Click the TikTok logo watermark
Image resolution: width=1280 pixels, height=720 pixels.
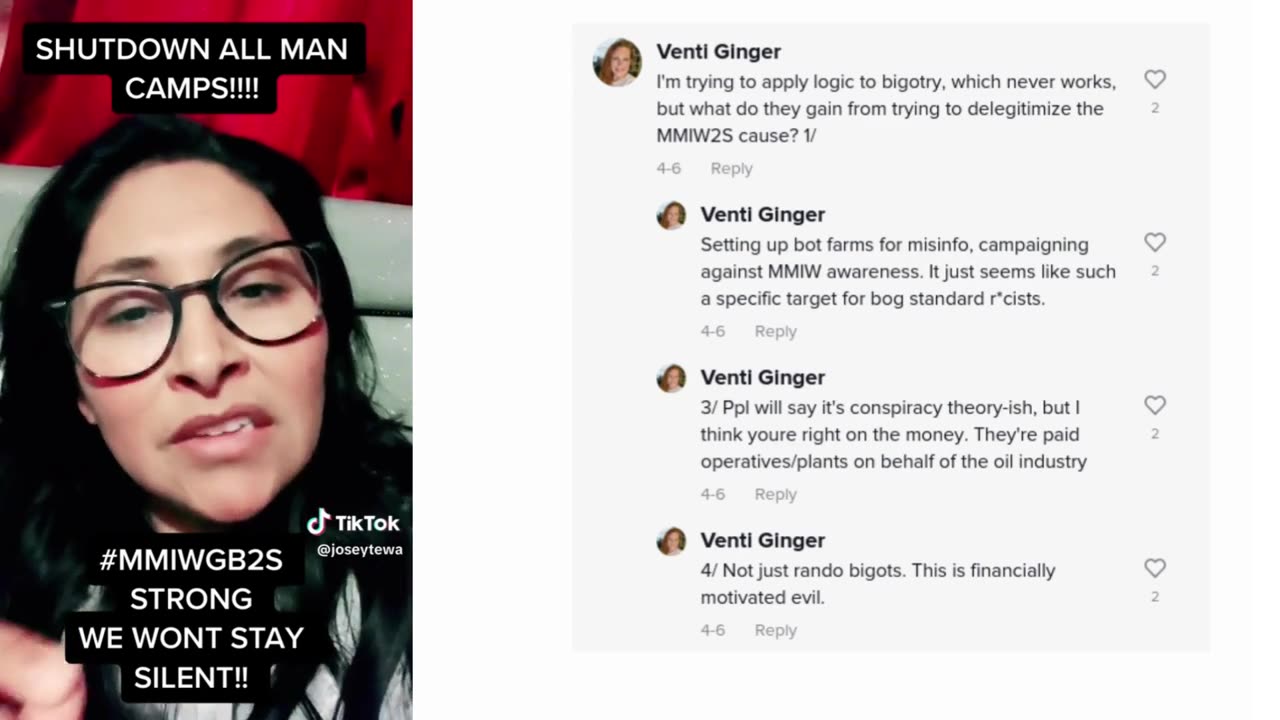[x=353, y=522]
